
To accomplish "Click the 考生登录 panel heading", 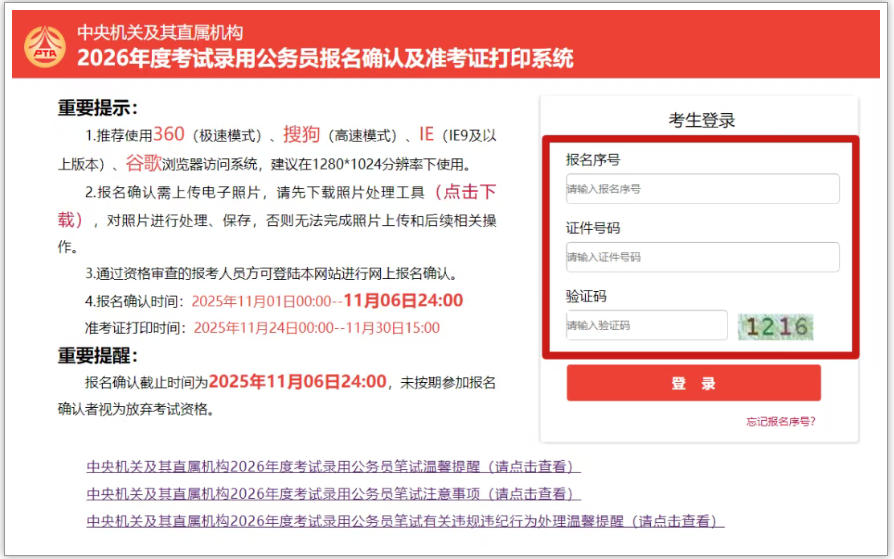I will [x=701, y=120].
